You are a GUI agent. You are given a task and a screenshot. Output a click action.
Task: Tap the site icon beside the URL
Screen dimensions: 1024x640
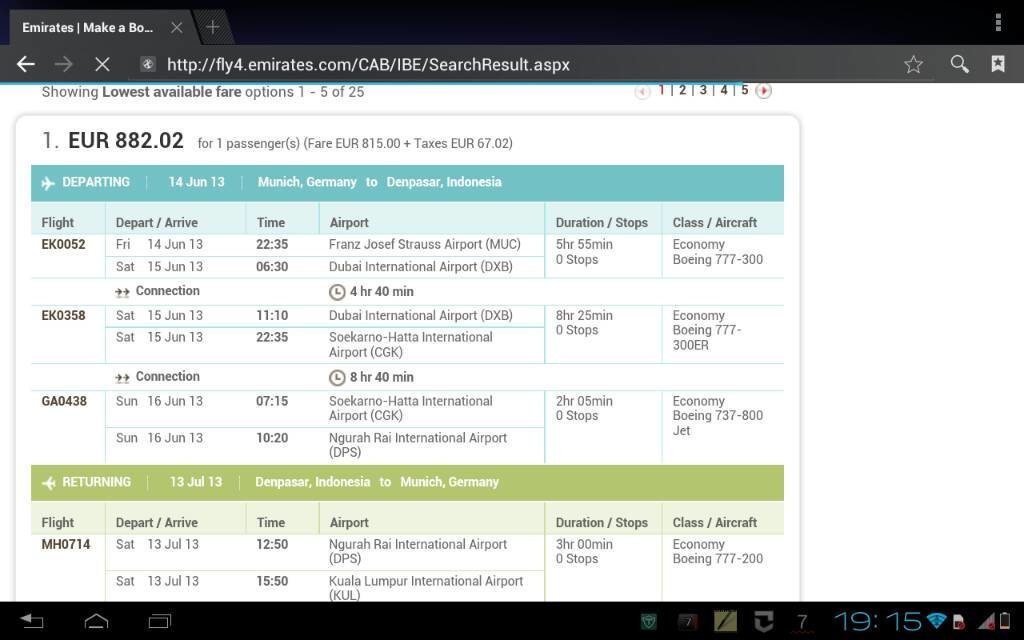(x=148, y=64)
